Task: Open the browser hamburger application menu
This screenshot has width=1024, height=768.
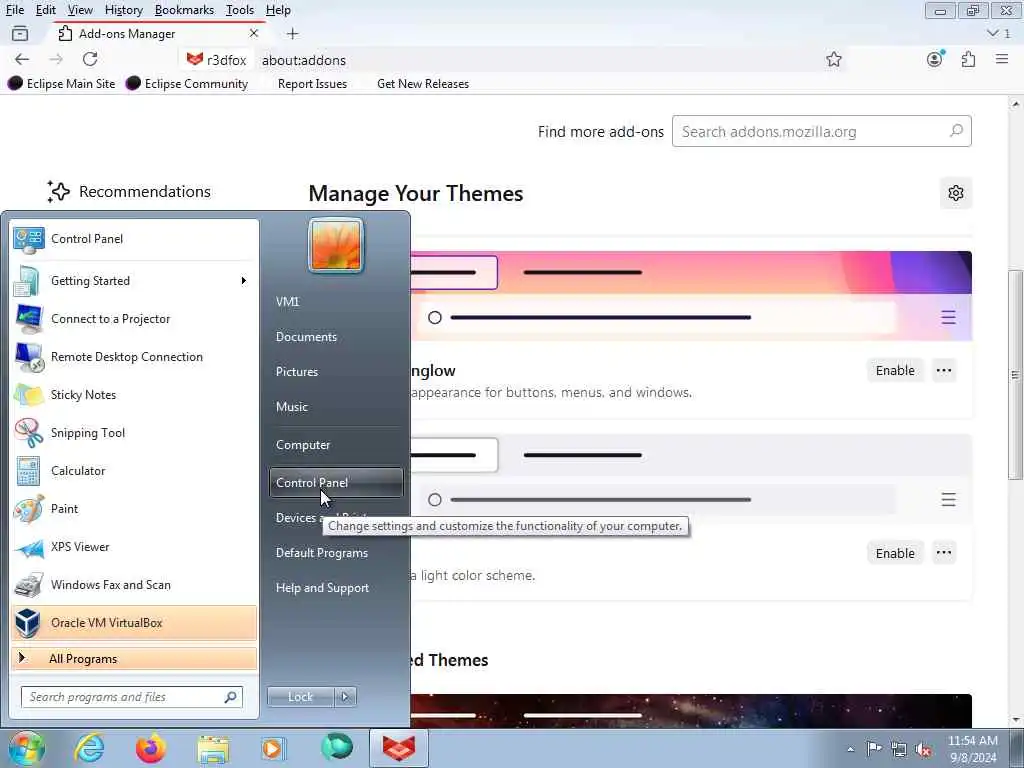Action: [1002, 59]
